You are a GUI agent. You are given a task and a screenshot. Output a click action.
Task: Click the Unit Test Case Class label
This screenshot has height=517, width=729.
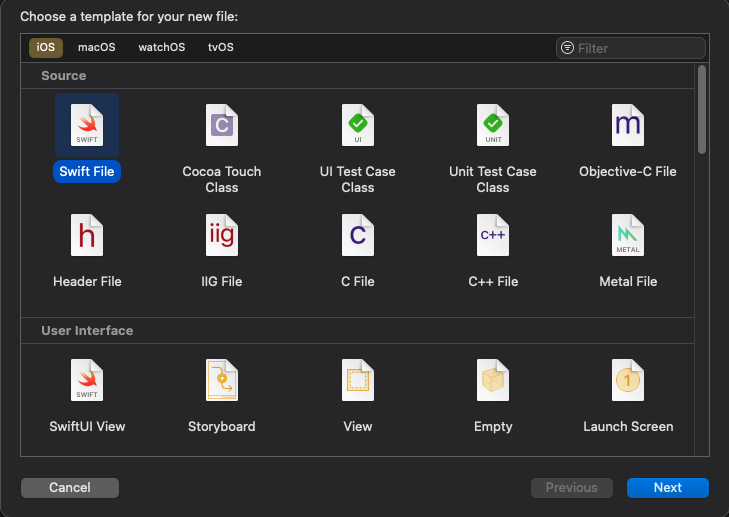point(493,179)
